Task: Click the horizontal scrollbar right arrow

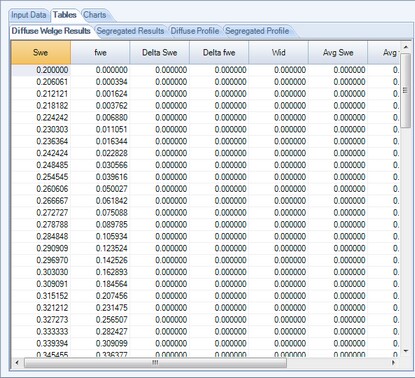Action: point(394,362)
